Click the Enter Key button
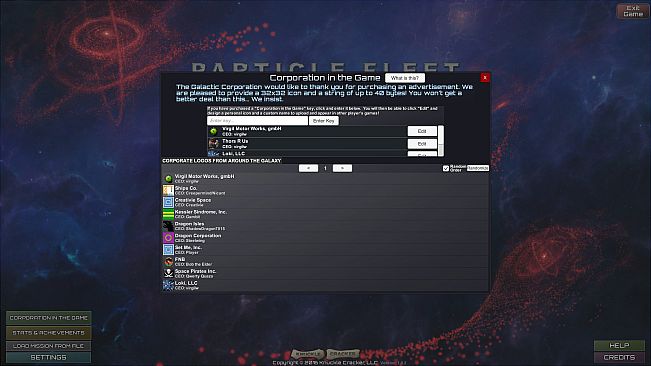The image size is (651, 366). pyautogui.click(x=324, y=121)
